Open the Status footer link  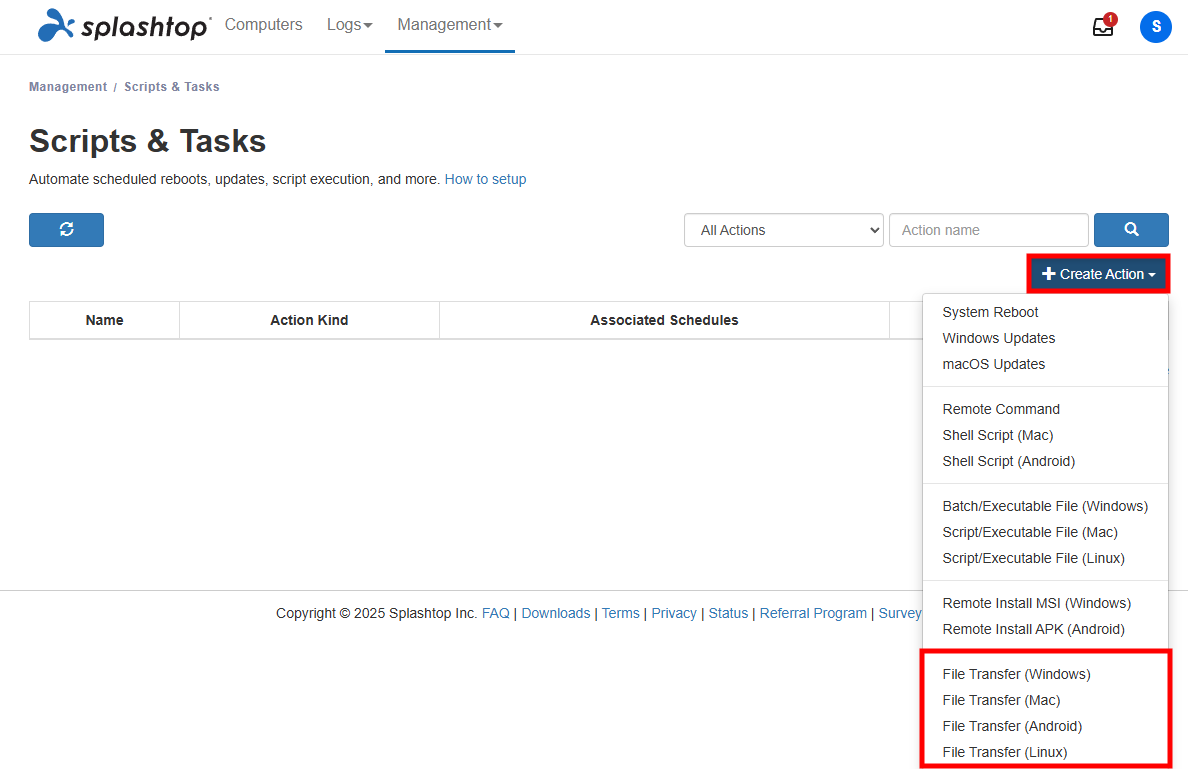(728, 614)
